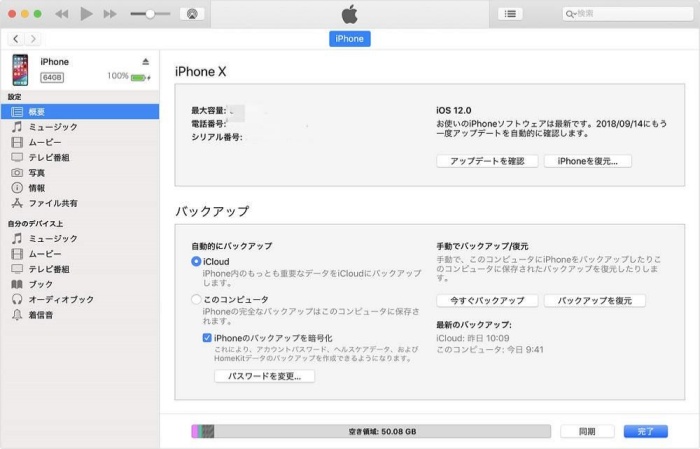Click the fast-forward button
The image size is (700, 449).
pos(110,14)
